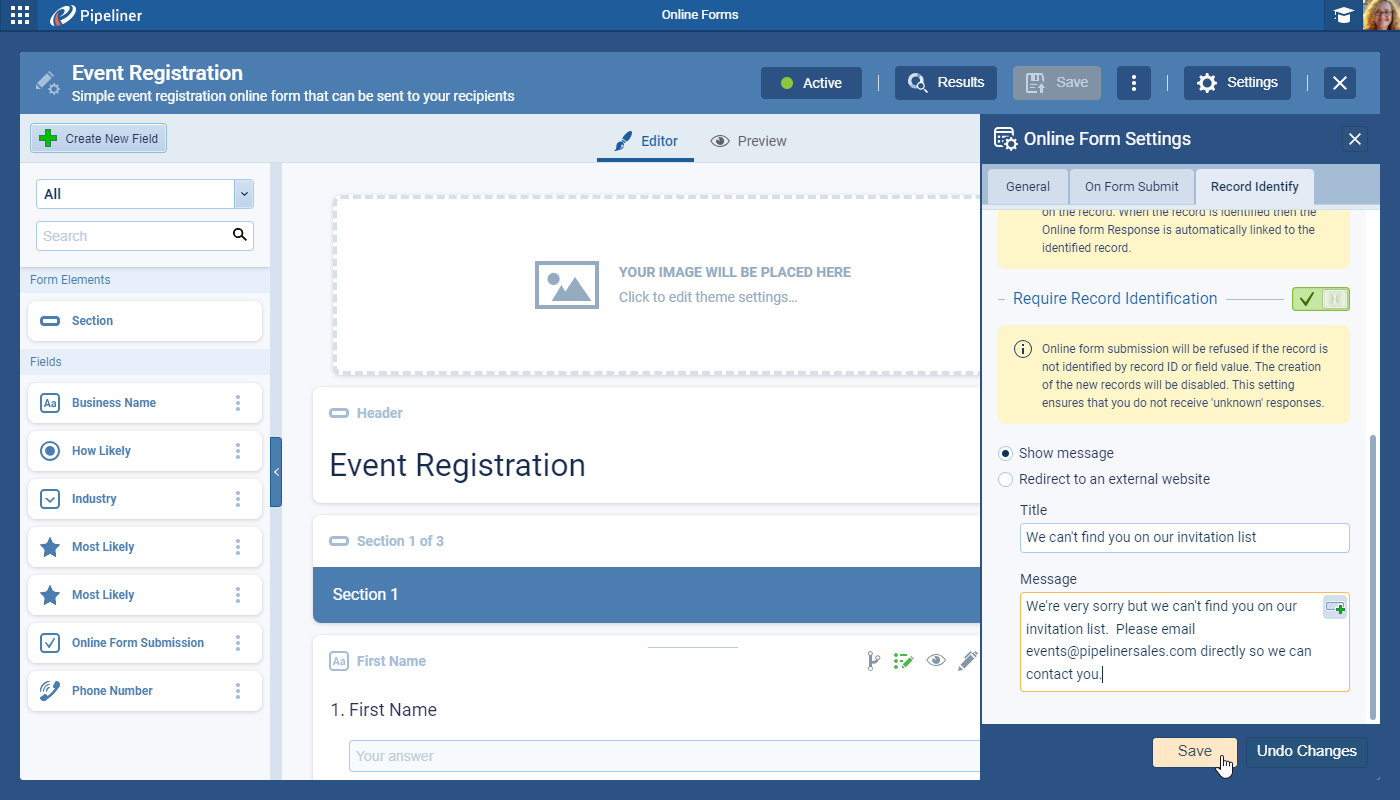Image resolution: width=1400 pixels, height=800 pixels.
Task: Open options menu for Business Name field
Action: coord(238,403)
